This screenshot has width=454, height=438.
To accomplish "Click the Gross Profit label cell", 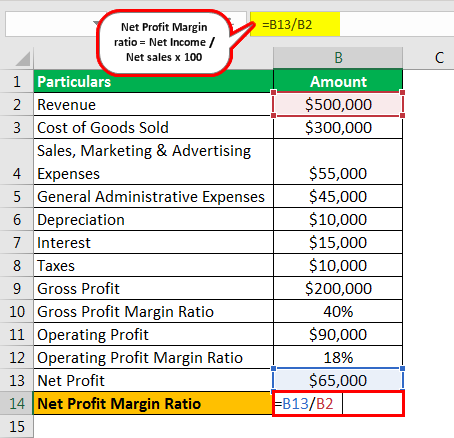I will pos(153,288).
